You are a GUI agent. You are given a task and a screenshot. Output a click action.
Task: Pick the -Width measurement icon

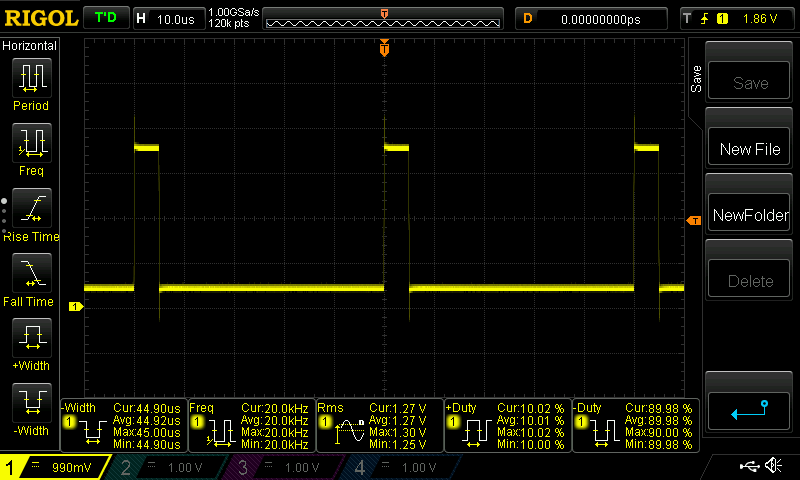coord(32,403)
